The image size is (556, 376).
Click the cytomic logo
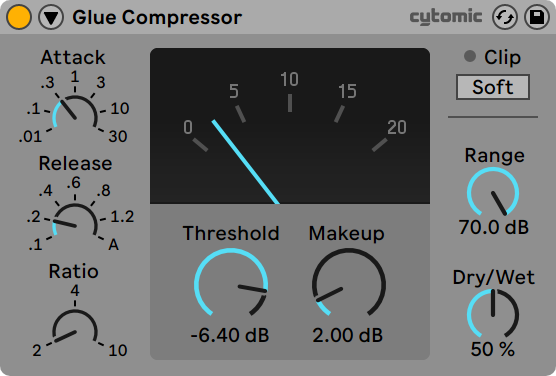pos(446,17)
